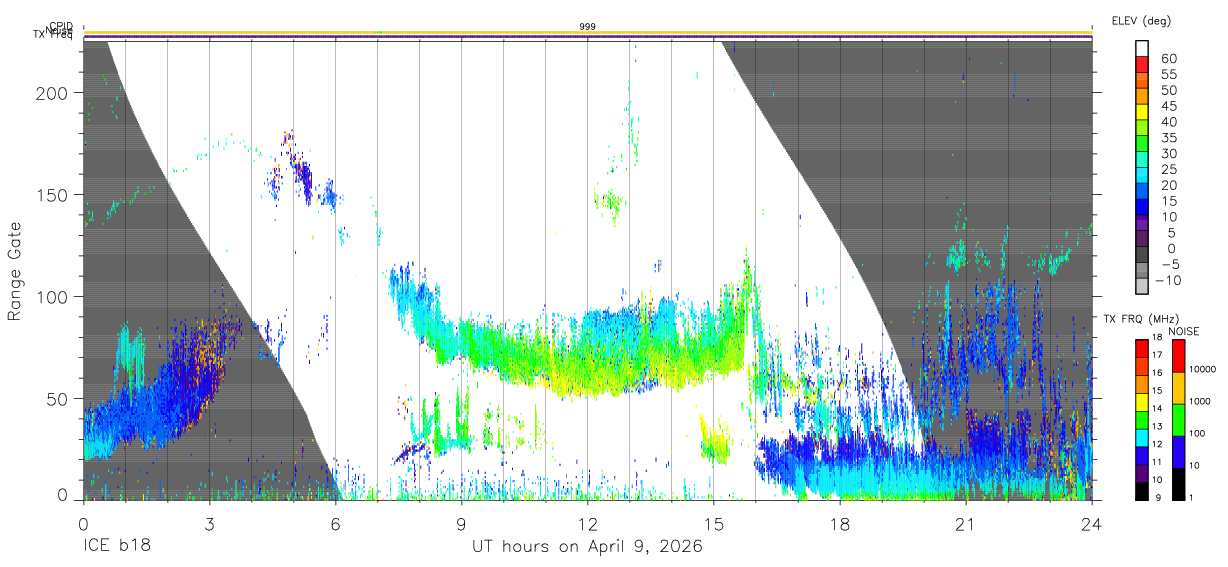Click ELEV colorbar label '30'
1228x567 pixels.
pyautogui.click(x=1169, y=153)
